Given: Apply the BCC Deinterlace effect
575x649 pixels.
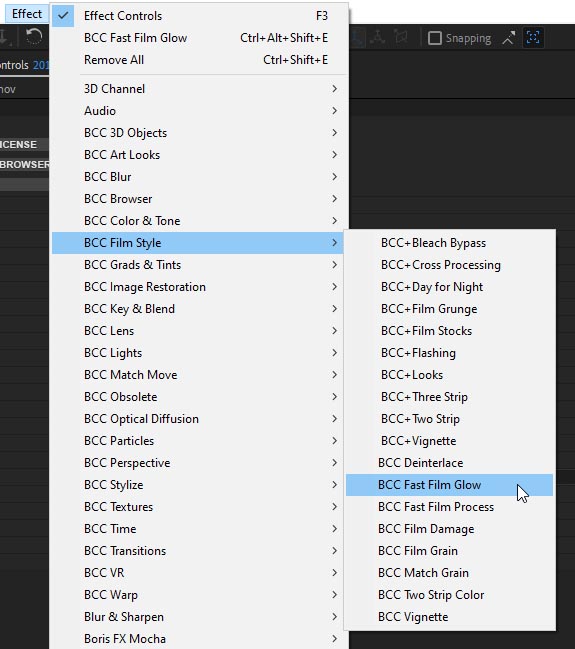Looking at the screenshot, I should coord(450,462).
